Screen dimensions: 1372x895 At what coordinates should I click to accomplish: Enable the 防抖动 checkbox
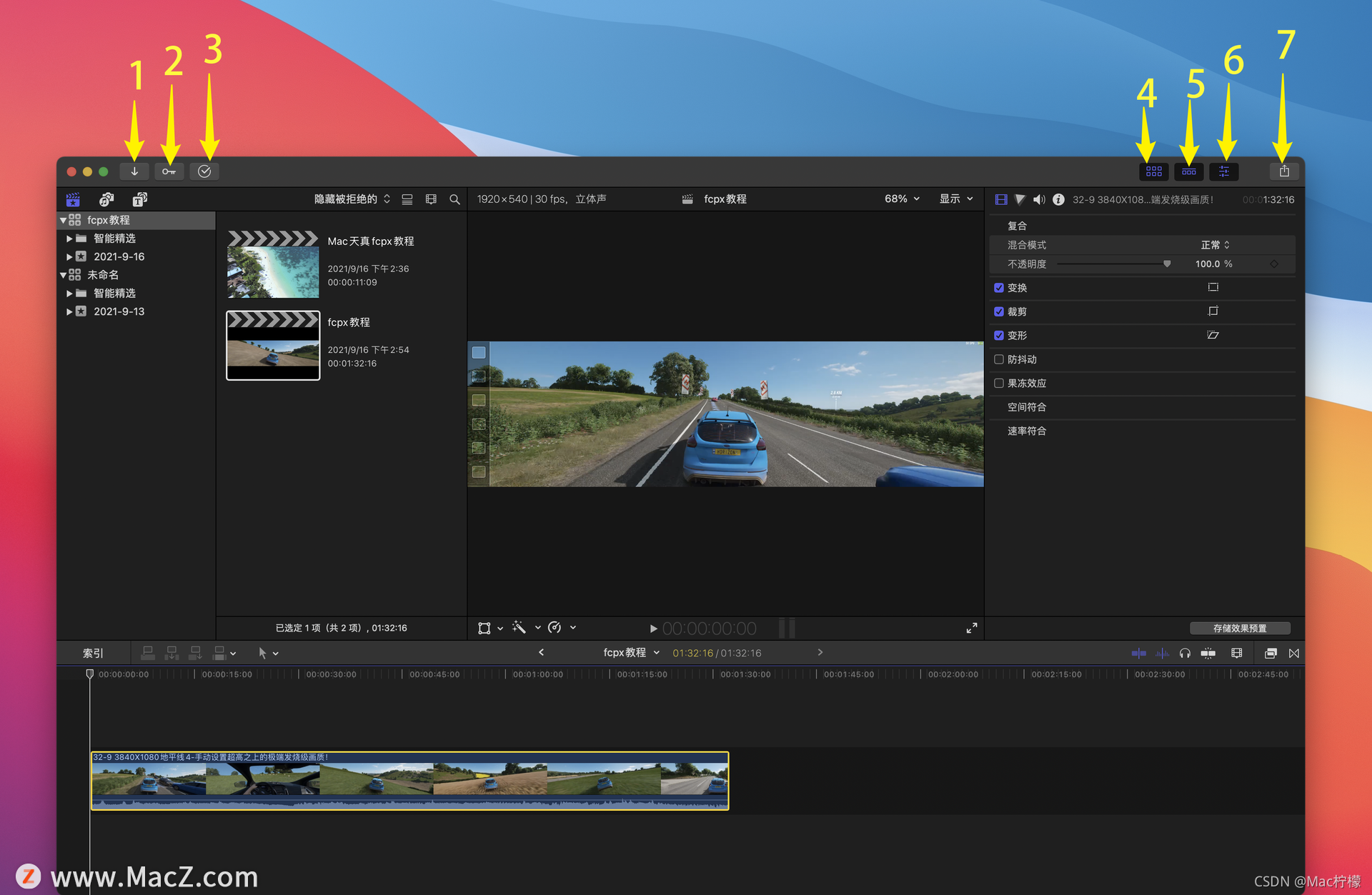pos(999,359)
